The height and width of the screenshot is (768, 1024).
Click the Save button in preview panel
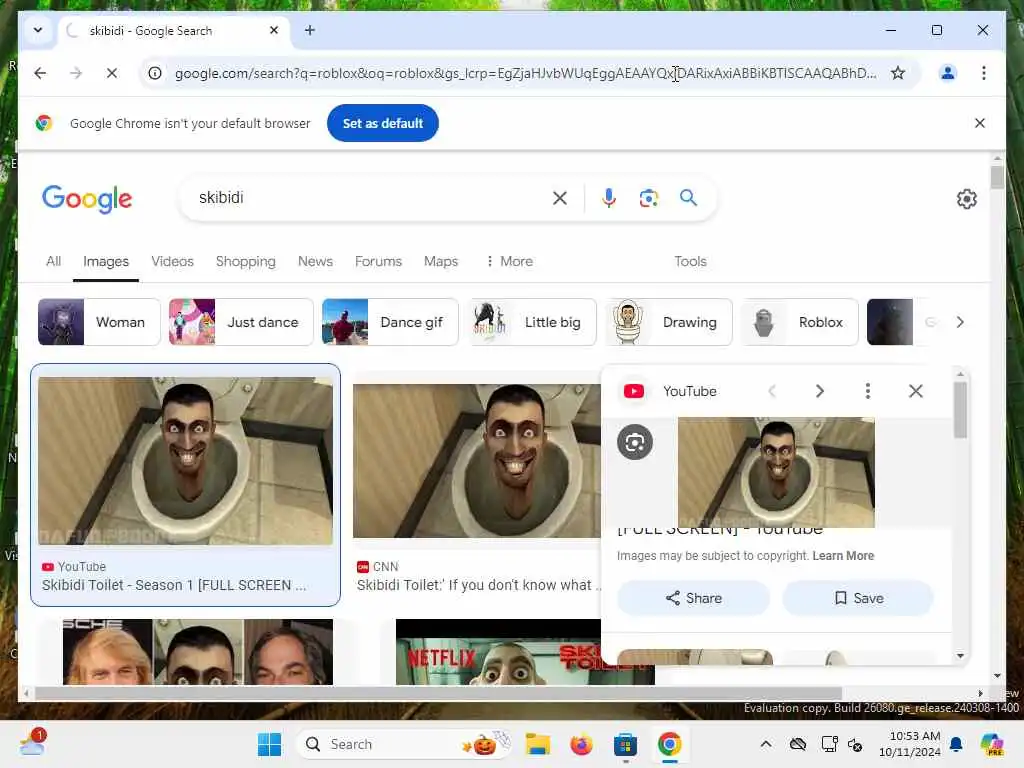click(858, 598)
